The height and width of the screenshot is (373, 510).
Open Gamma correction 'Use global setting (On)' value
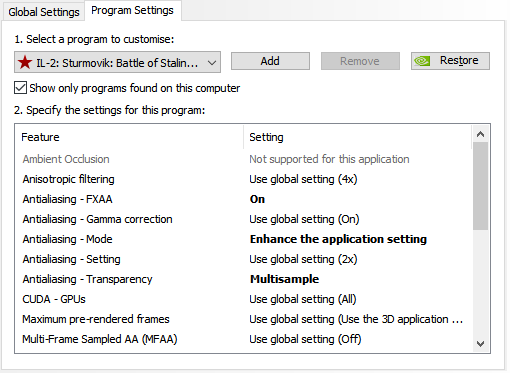click(304, 219)
